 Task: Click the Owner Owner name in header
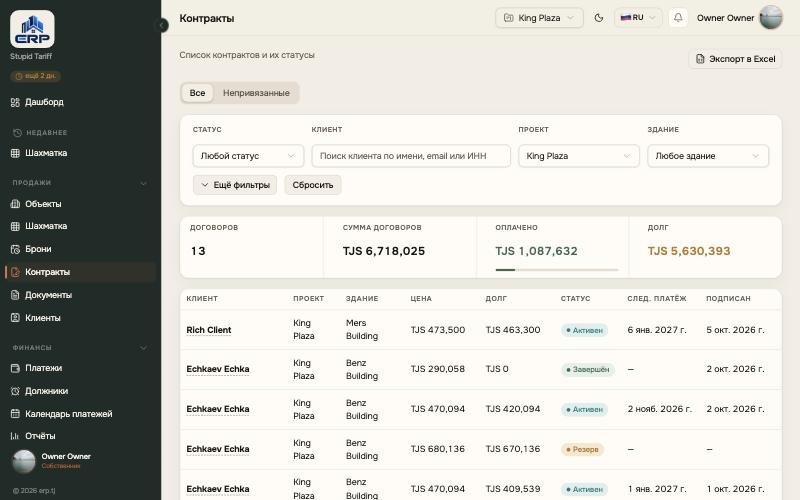click(x=725, y=18)
